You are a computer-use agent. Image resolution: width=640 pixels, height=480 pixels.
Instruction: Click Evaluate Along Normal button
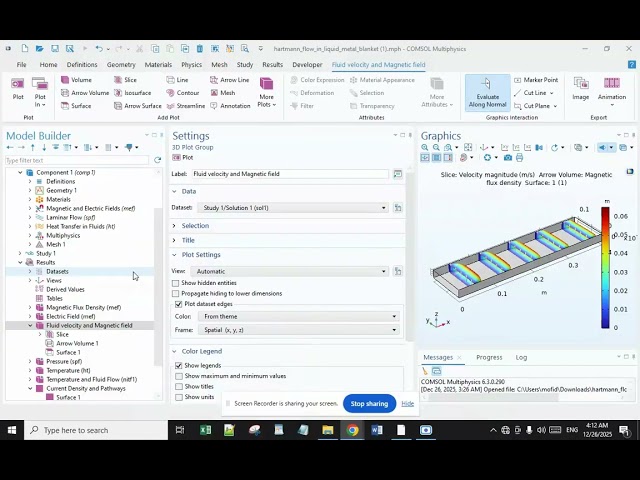[487, 92]
